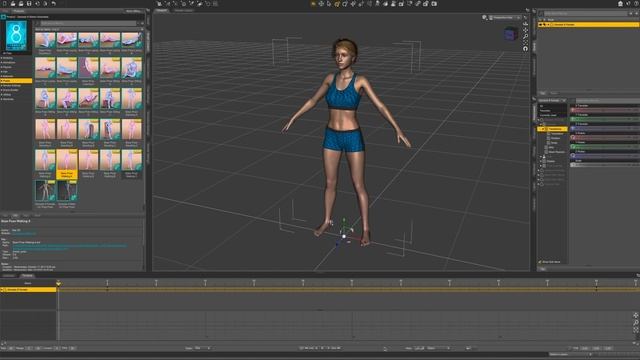Click the Home icon at top right
640x360 pixels.
620,4
